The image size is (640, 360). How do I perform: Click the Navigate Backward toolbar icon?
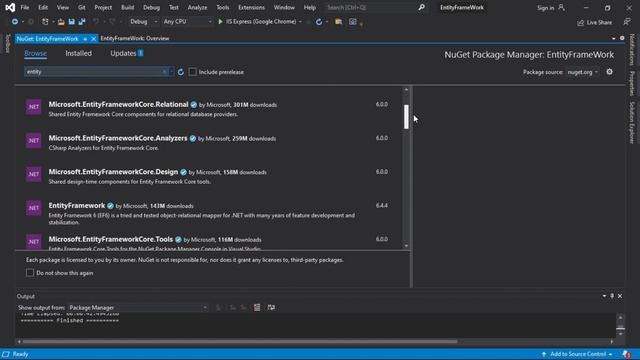[15, 22]
